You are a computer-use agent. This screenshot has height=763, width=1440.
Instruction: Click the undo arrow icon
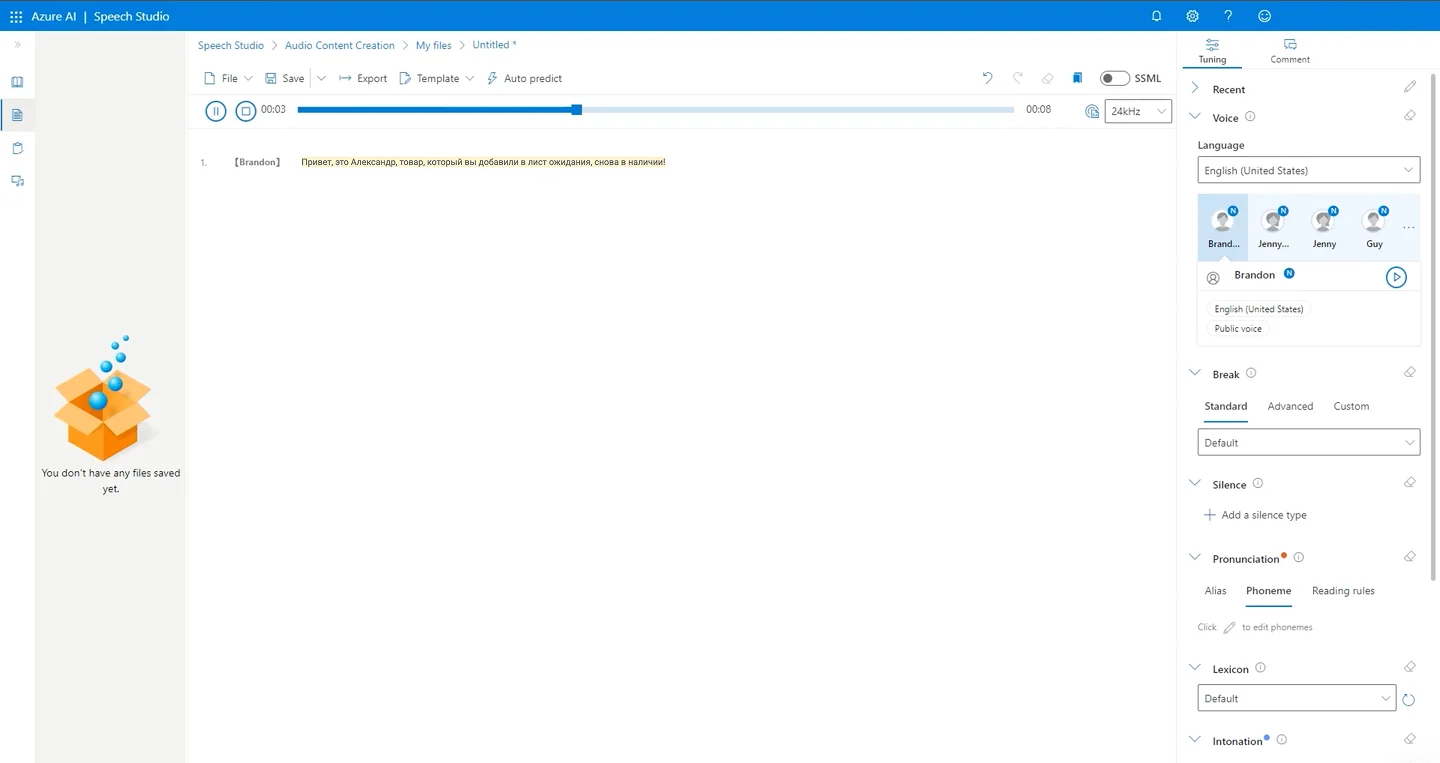coord(987,78)
